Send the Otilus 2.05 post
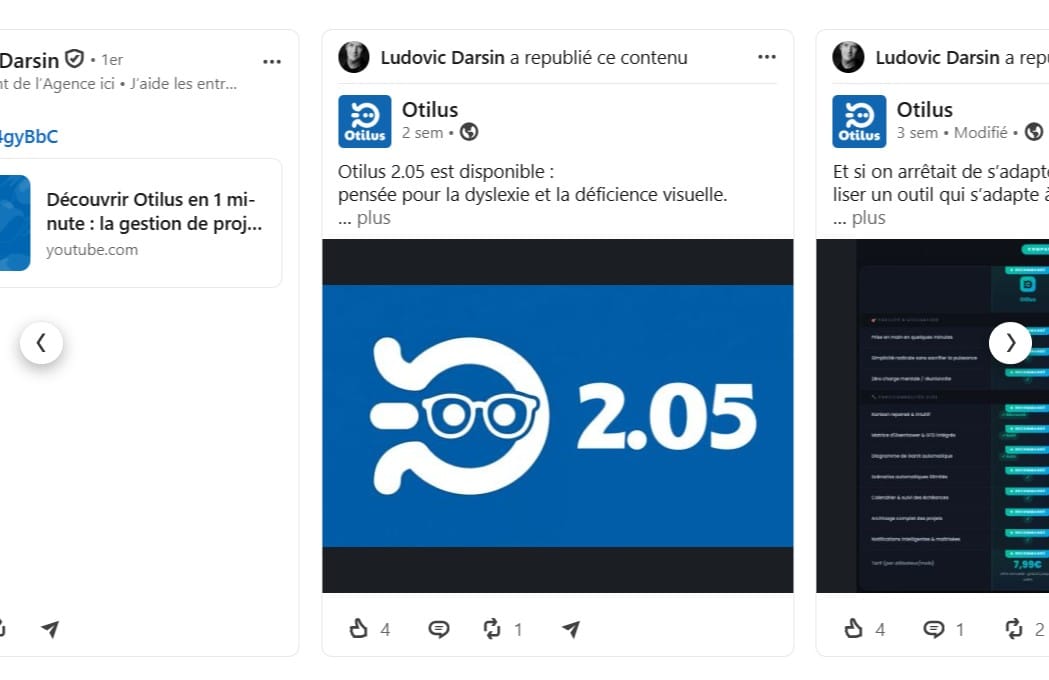1049x680 pixels. point(571,628)
